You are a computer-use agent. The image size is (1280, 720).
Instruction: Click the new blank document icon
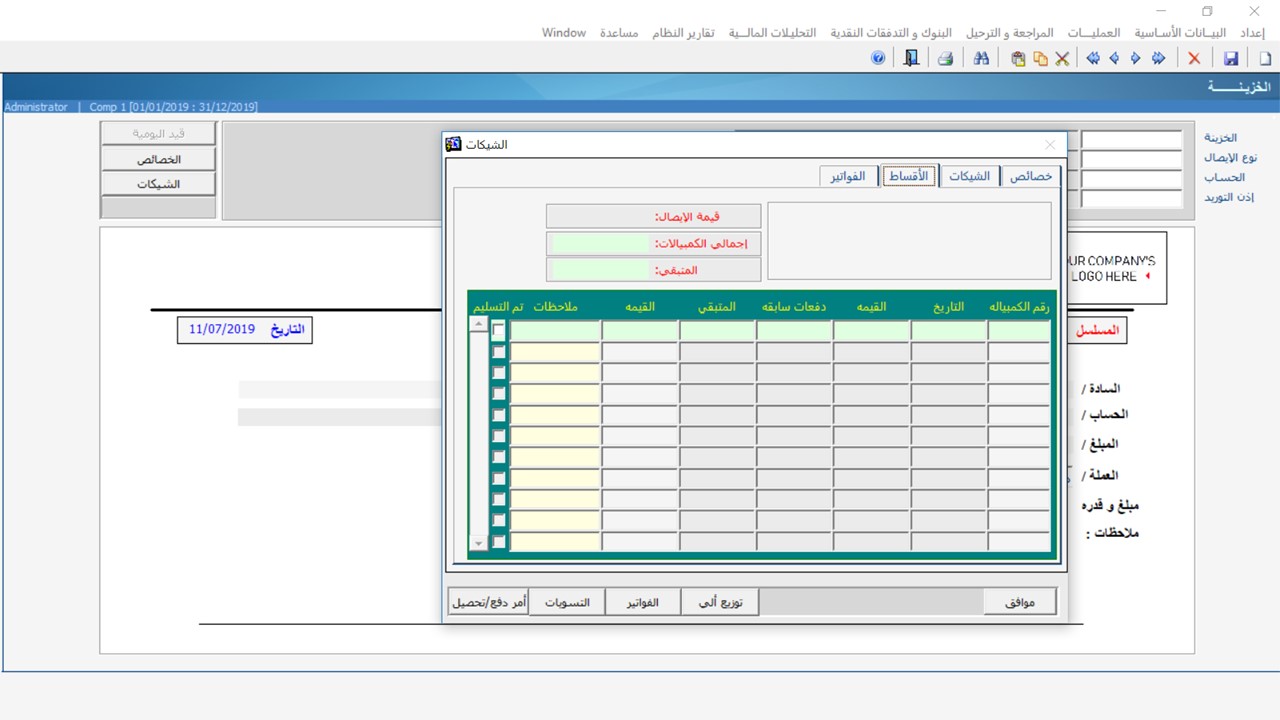point(1265,58)
